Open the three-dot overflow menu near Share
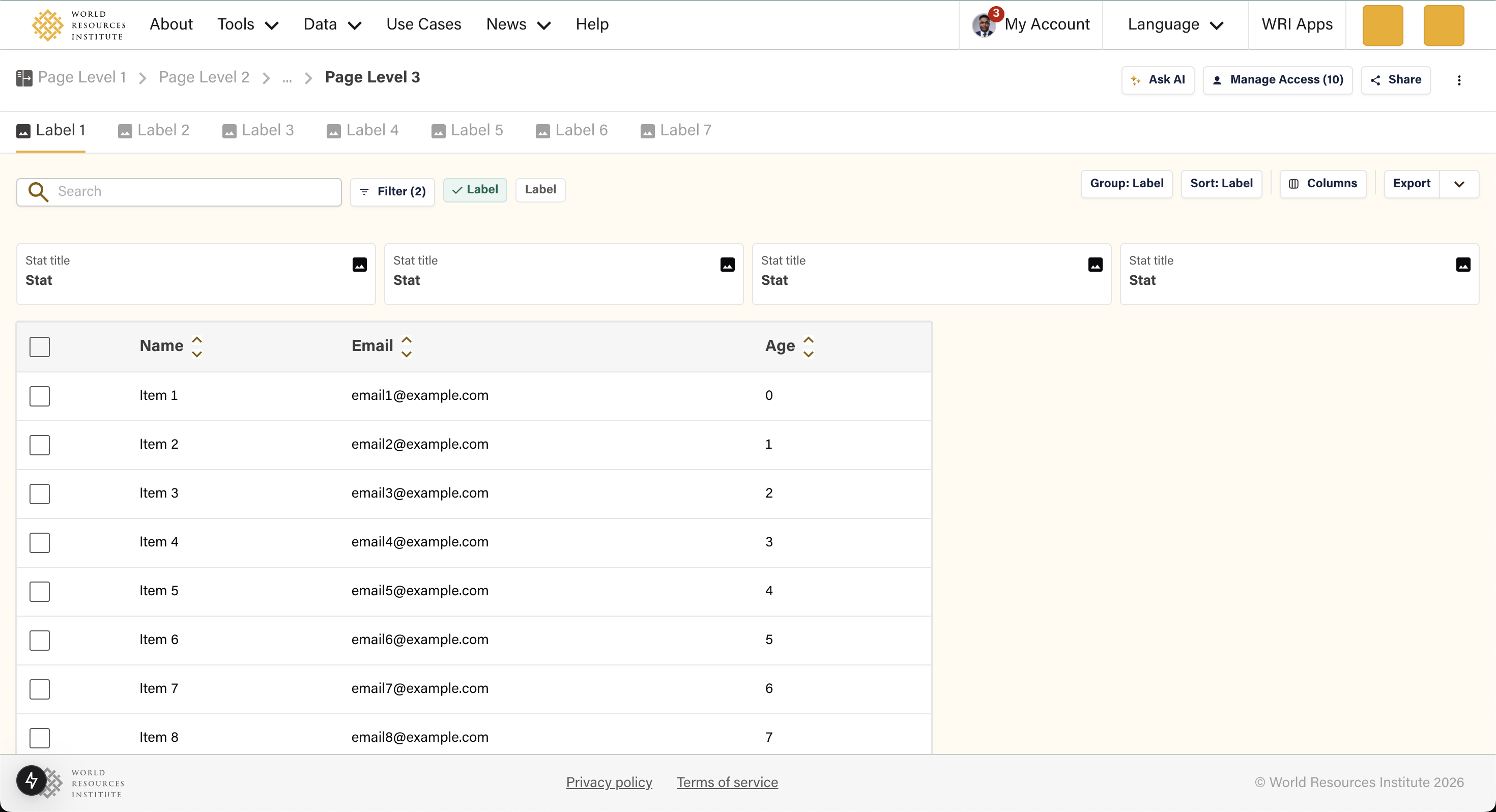 click(1459, 80)
